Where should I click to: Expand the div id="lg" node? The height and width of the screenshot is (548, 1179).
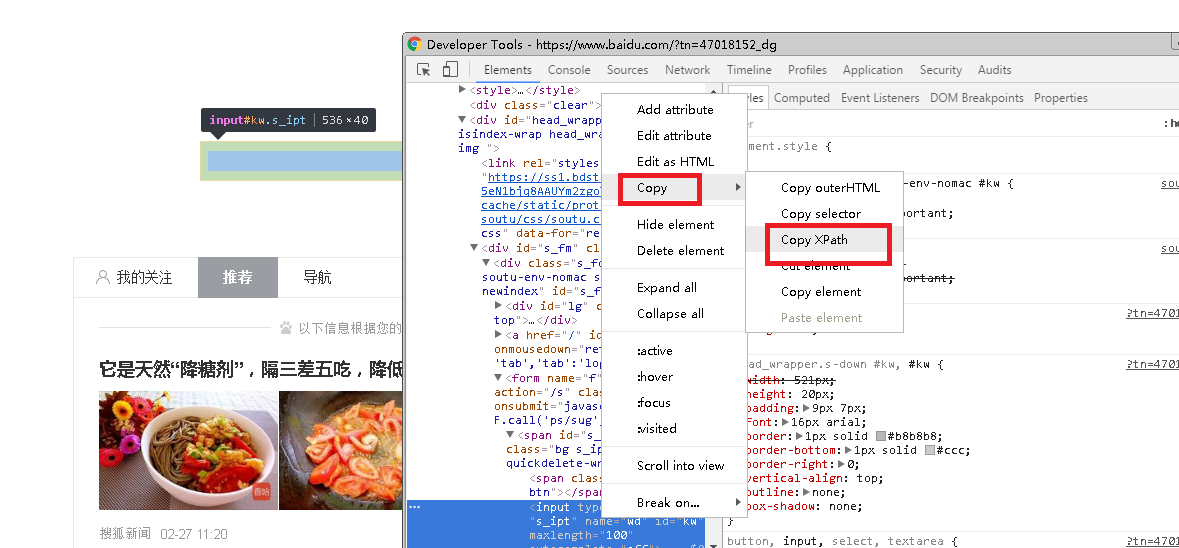tap(499, 306)
